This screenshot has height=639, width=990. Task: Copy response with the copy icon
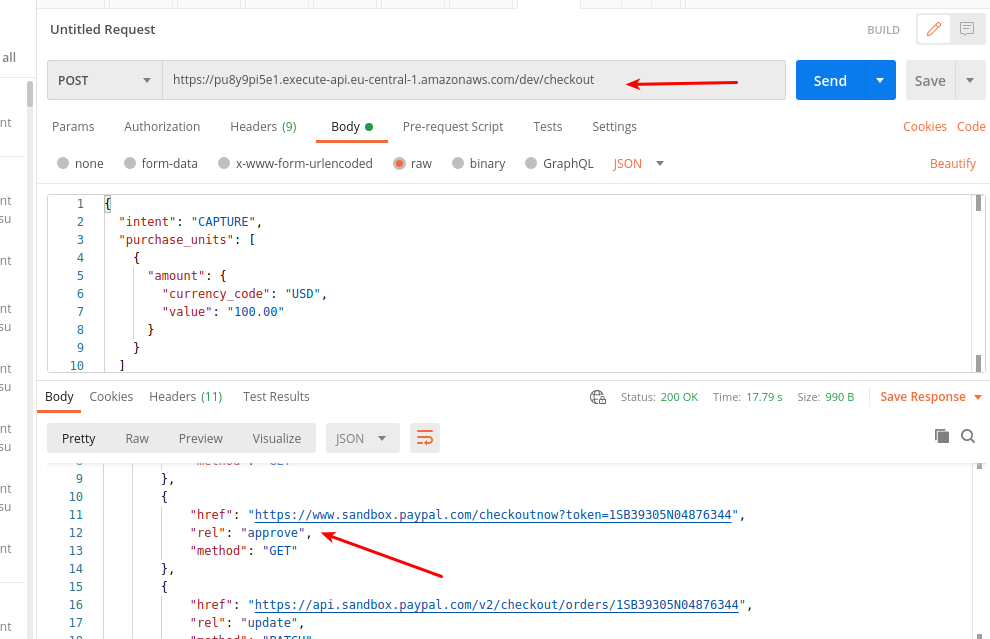[x=941, y=436]
